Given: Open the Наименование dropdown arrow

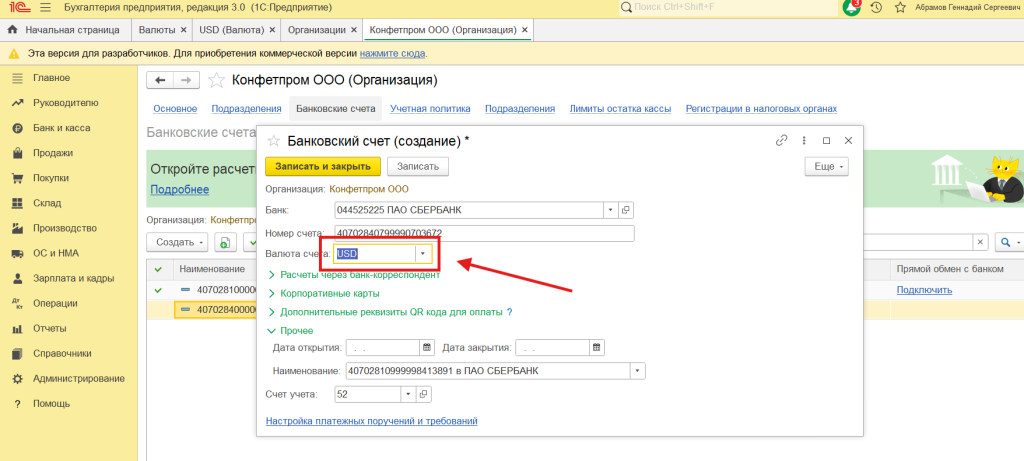Looking at the screenshot, I should click(637, 371).
